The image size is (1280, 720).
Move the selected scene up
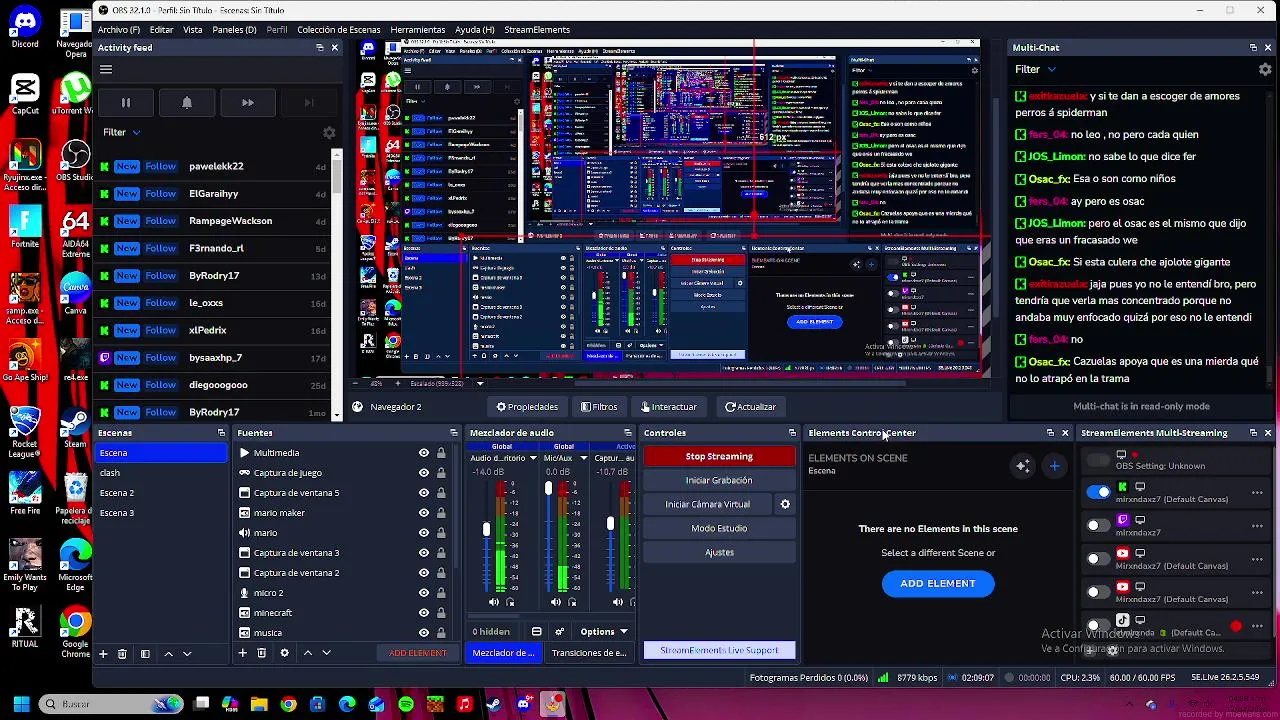pyautogui.click(x=168, y=653)
